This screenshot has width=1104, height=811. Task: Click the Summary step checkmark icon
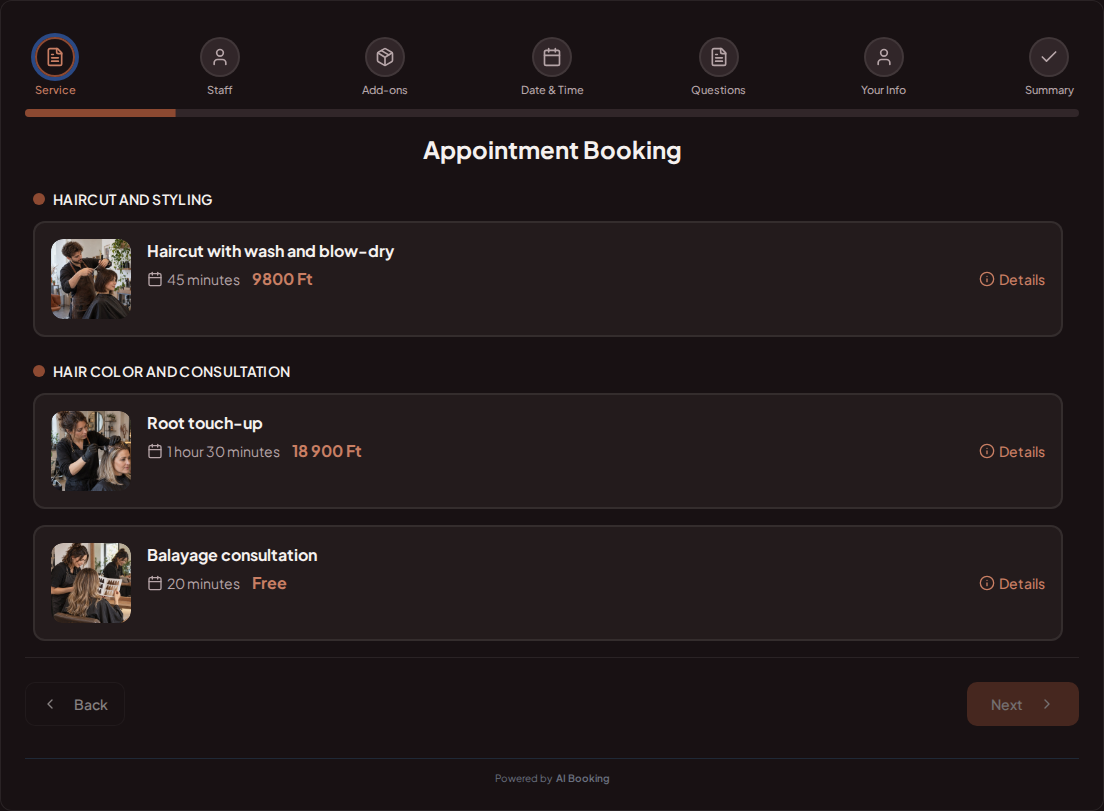click(1048, 57)
